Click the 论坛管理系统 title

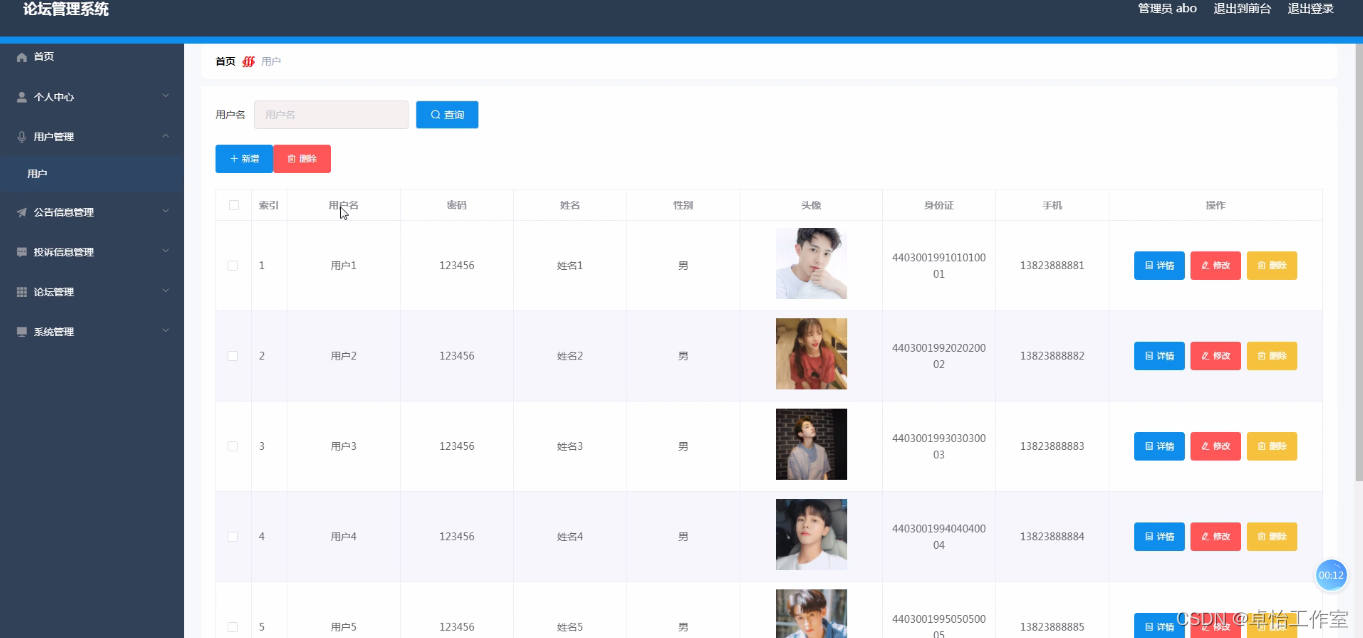pos(66,9)
